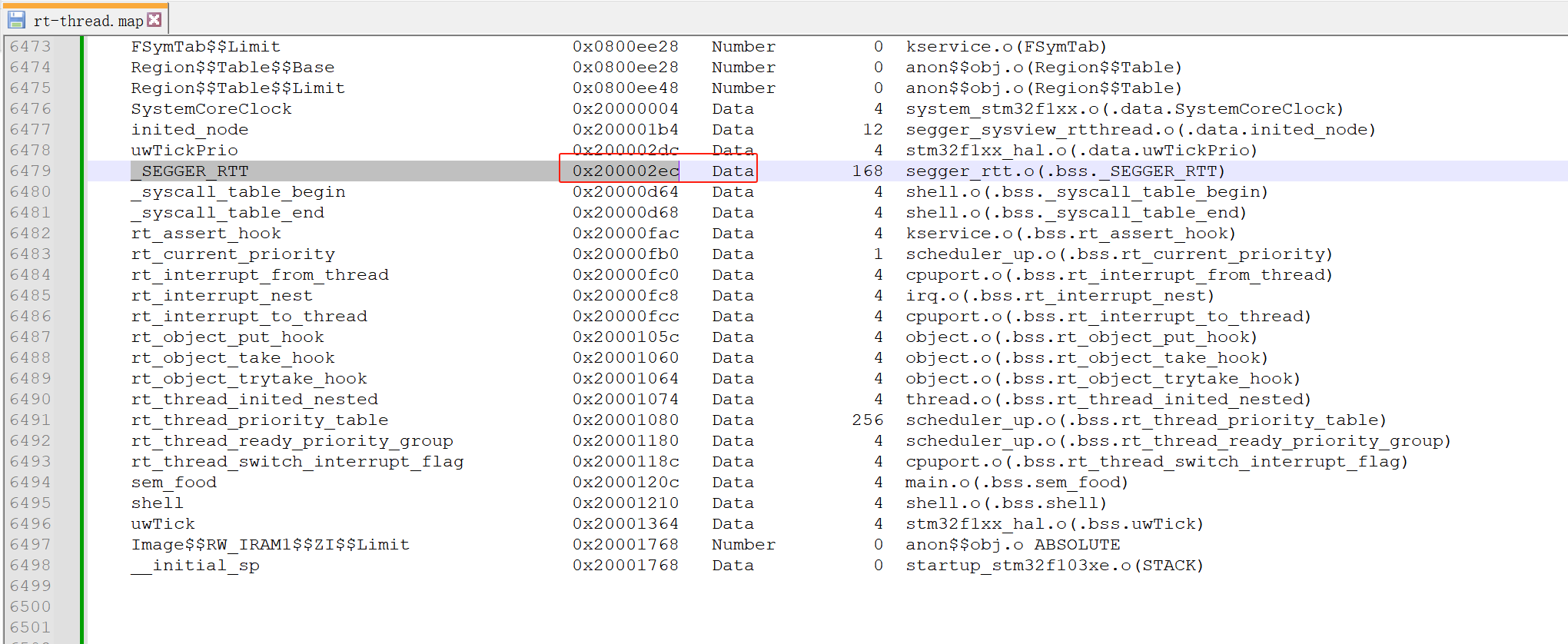Close the rt-thread.map tab
The height and width of the screenshot is (644, 1568).
click(x=154, y=20)
